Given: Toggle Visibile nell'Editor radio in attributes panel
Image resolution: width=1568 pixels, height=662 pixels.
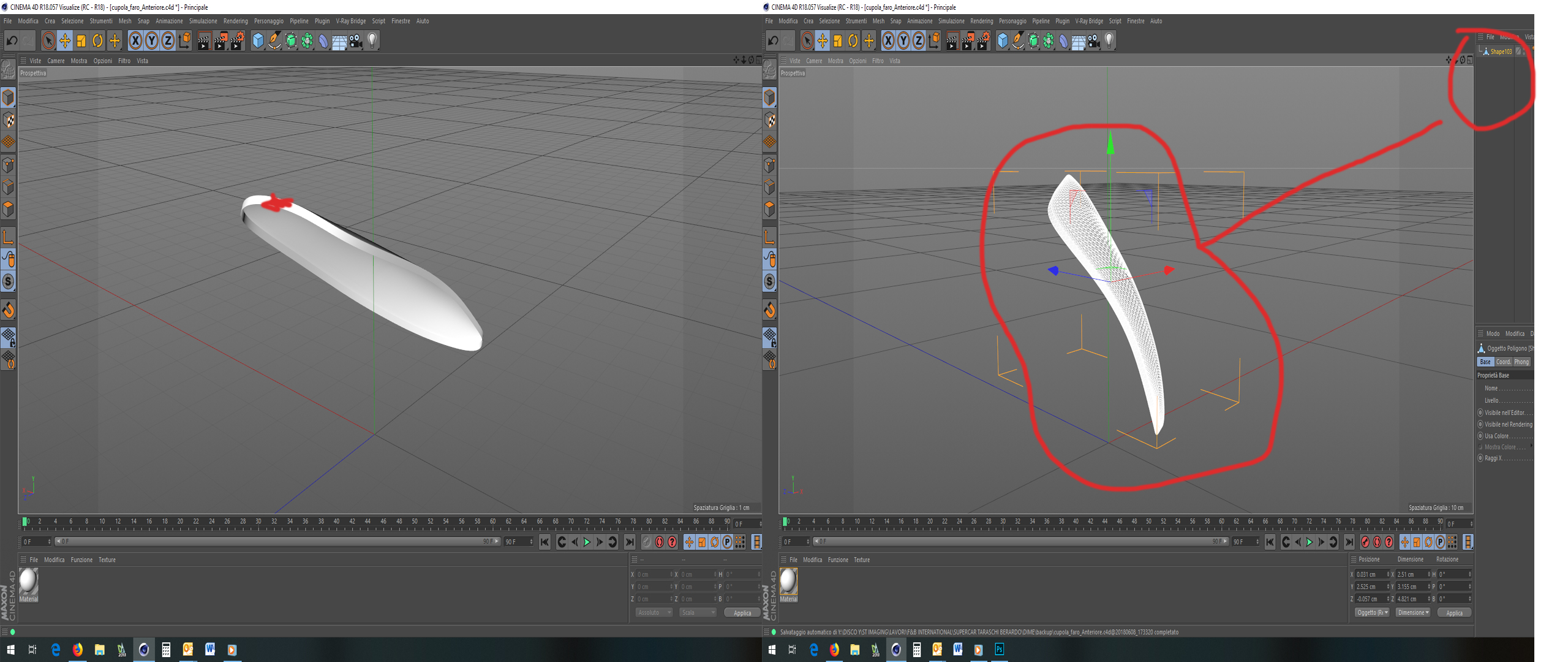Looking at the screenshot, I should (x=1480, y=413).
